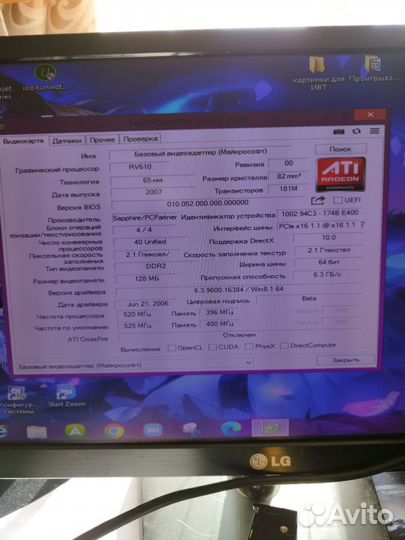Open the Конфигурация системы desktop shortcut
Screen dimensions: 405x540
tap(18, 399)
